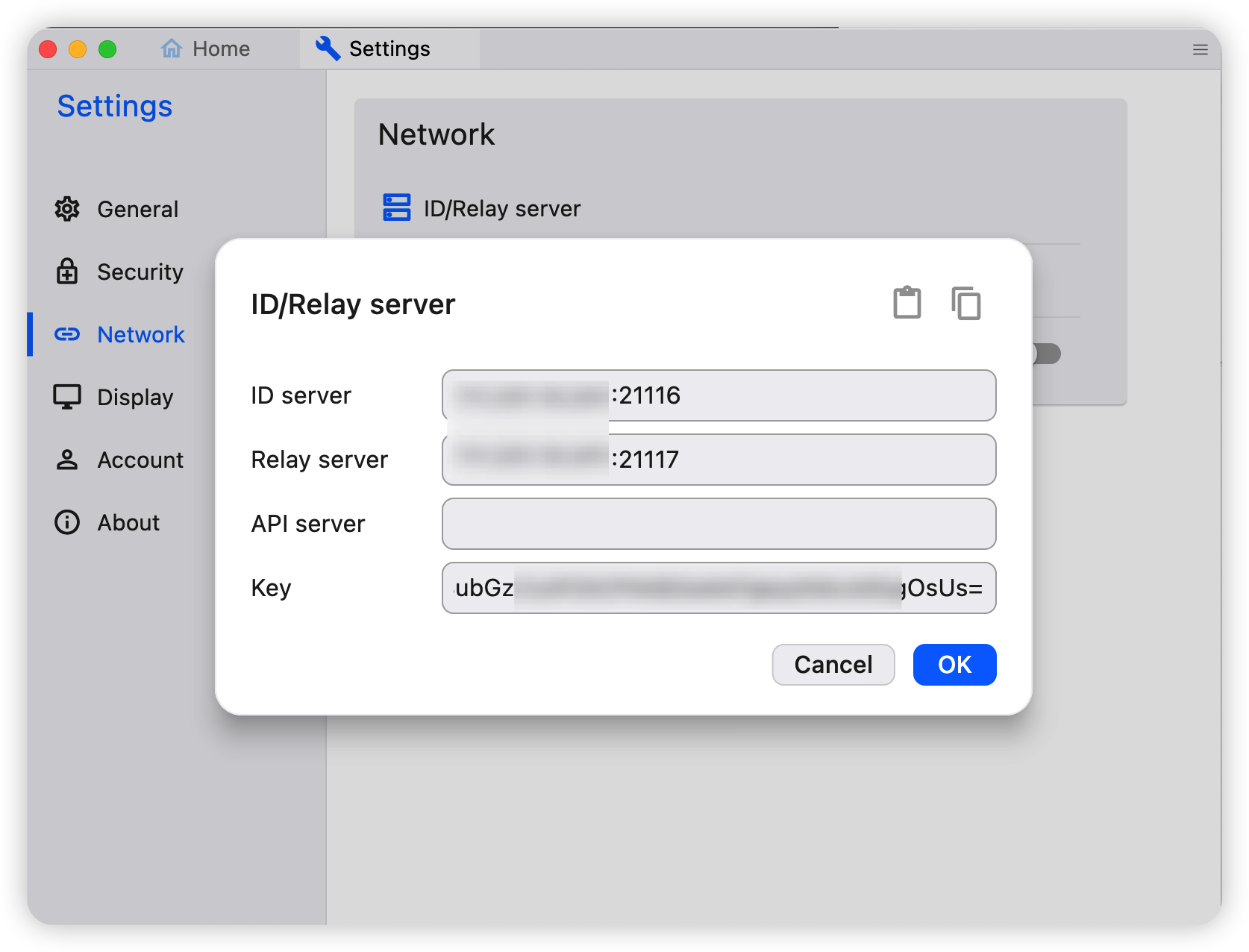Image resolution: width=1249 pixels, height=952 pixels.
Task: Click into the Relay server field
Action: point(798,460)
